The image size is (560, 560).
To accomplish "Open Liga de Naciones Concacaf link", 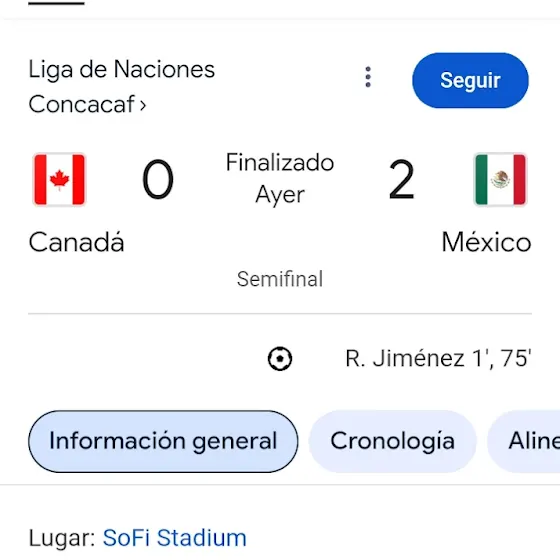I will (x=121, y=86).
